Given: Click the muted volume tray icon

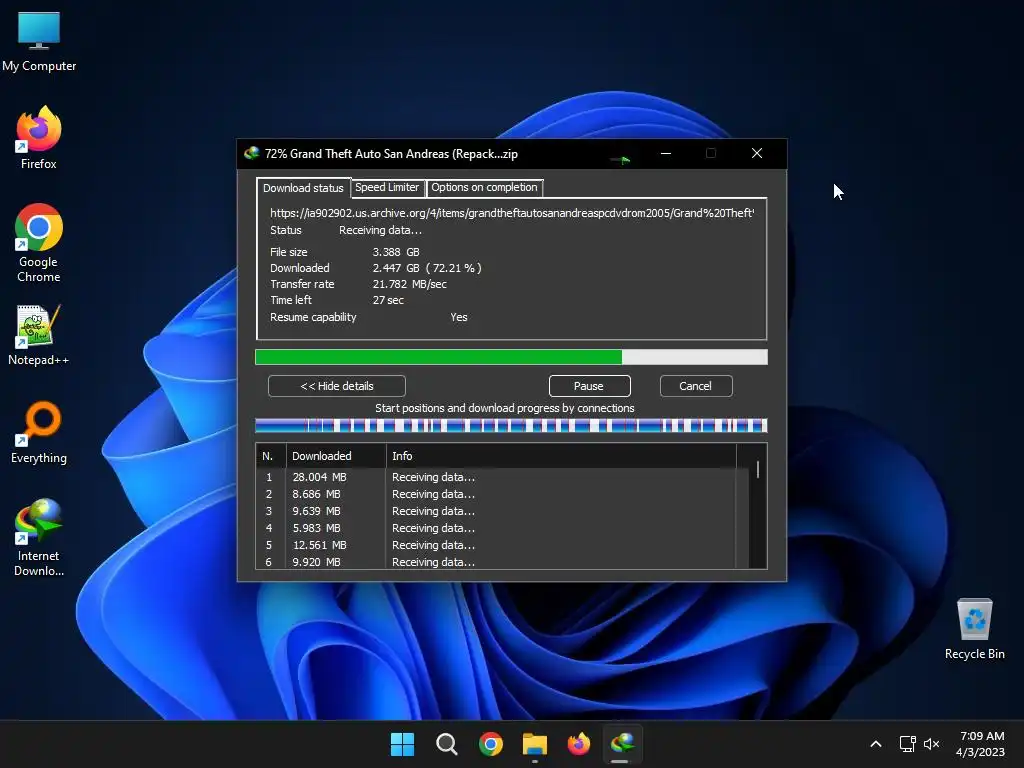Looking at the screenshot, I should [931, 744].
